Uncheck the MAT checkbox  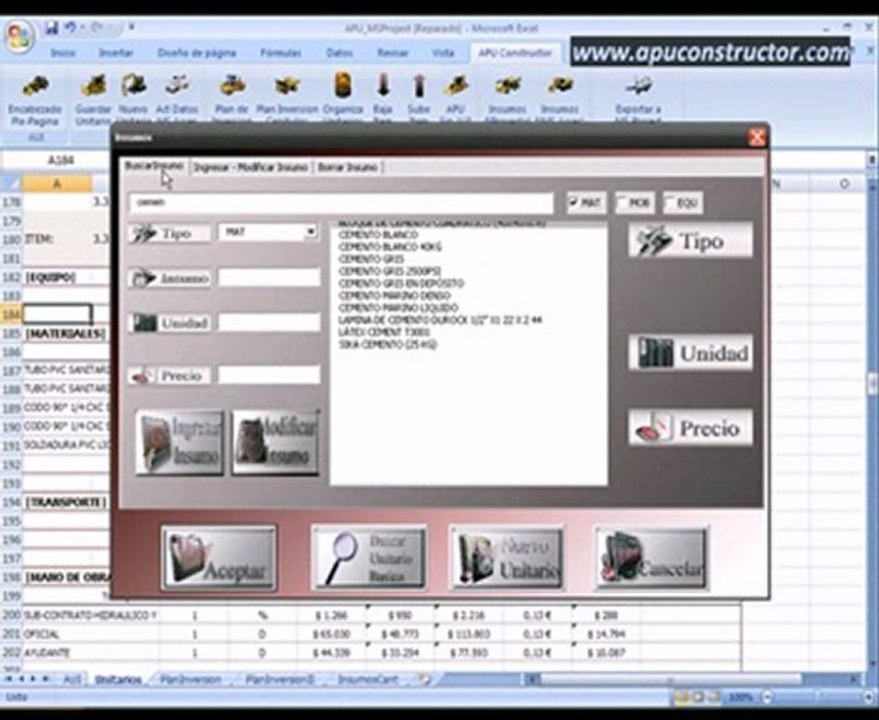573,202
